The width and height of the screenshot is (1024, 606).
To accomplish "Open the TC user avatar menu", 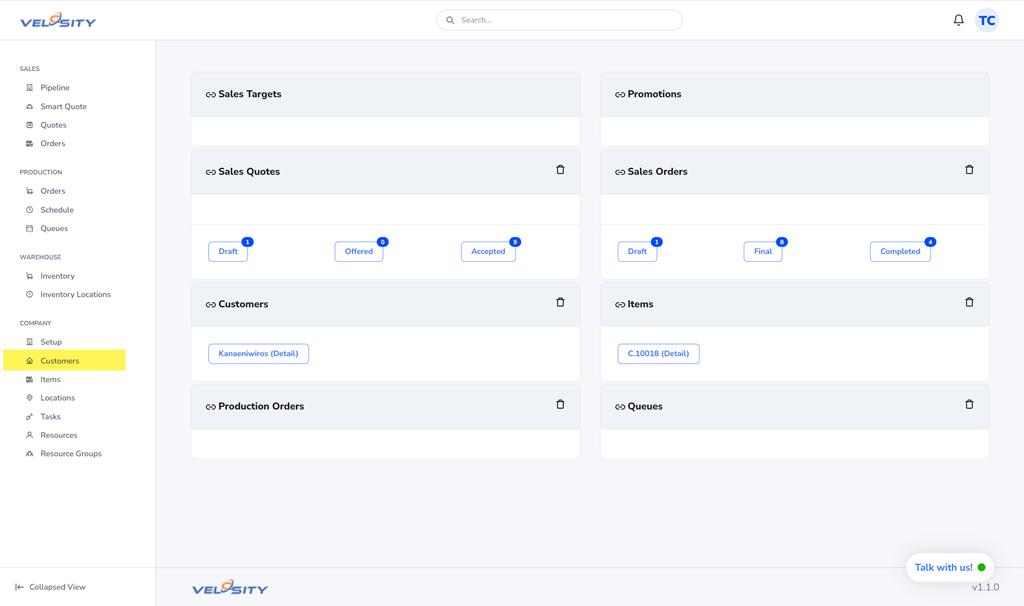I will 987,20.
